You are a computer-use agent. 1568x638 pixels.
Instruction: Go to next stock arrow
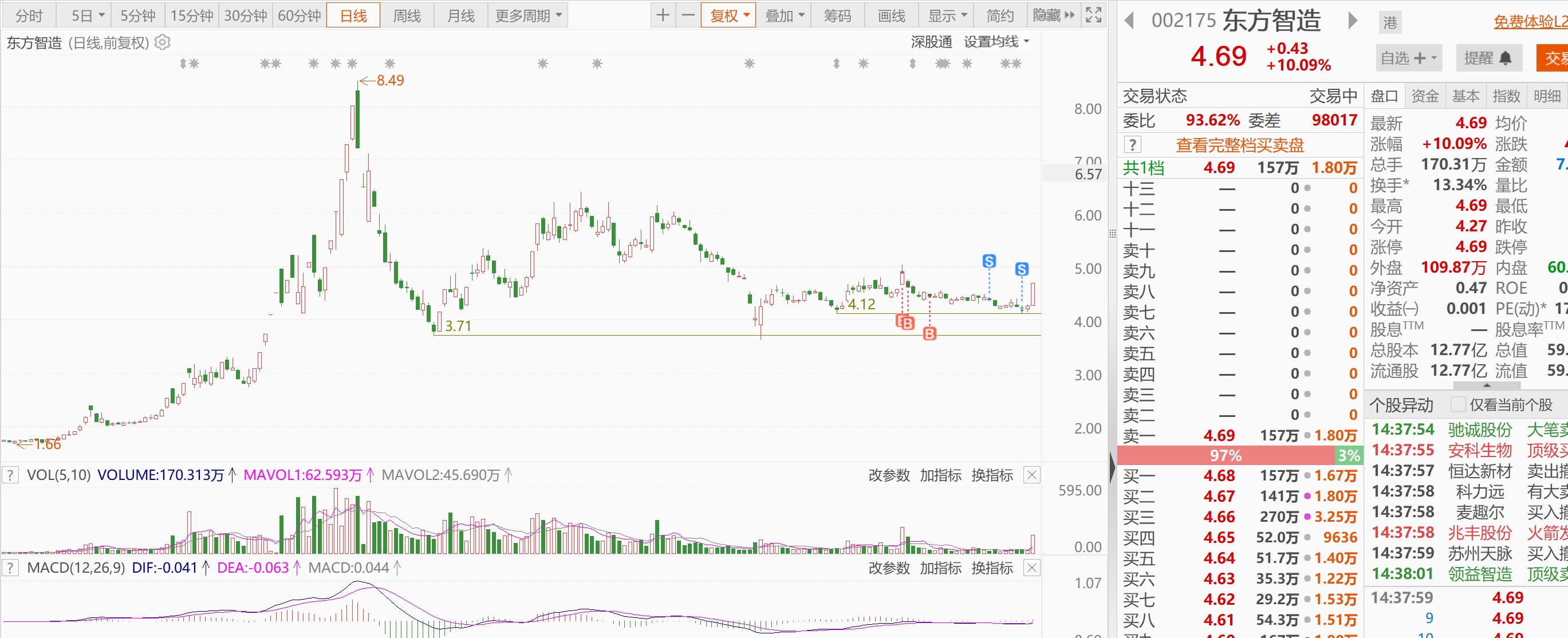(x=1353, y=21)
